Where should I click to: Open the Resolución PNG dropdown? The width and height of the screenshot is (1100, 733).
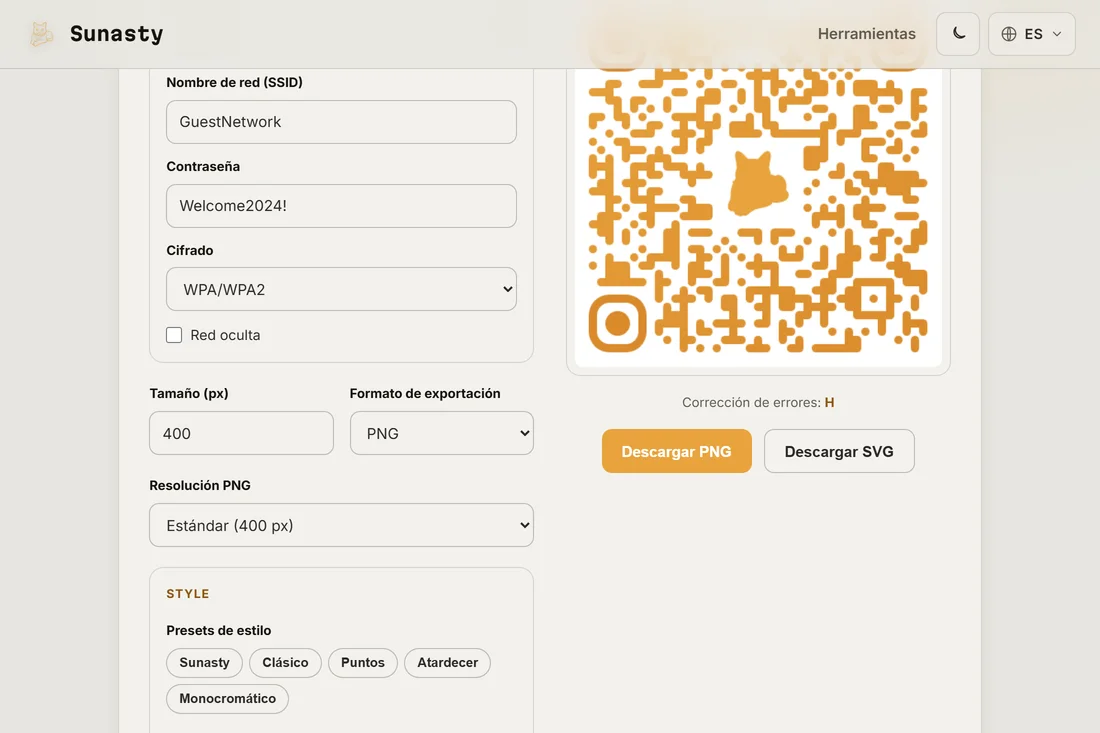point(341,525)
